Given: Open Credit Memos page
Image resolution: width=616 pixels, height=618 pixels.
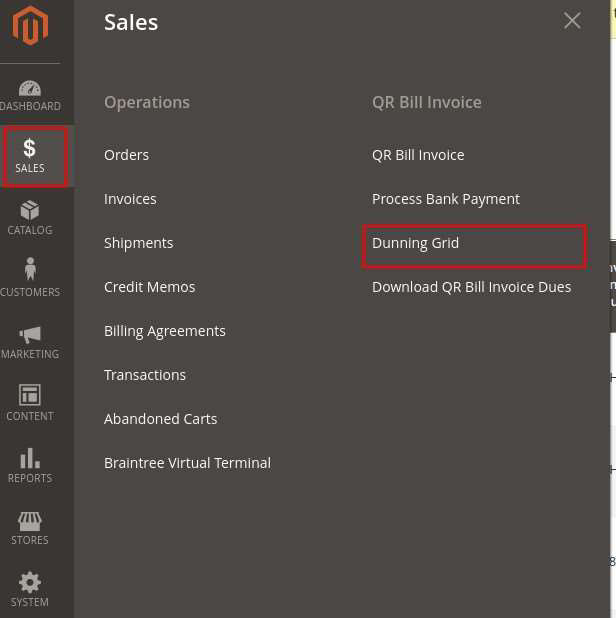Looking at the screenshot, I should pos(149,287).
